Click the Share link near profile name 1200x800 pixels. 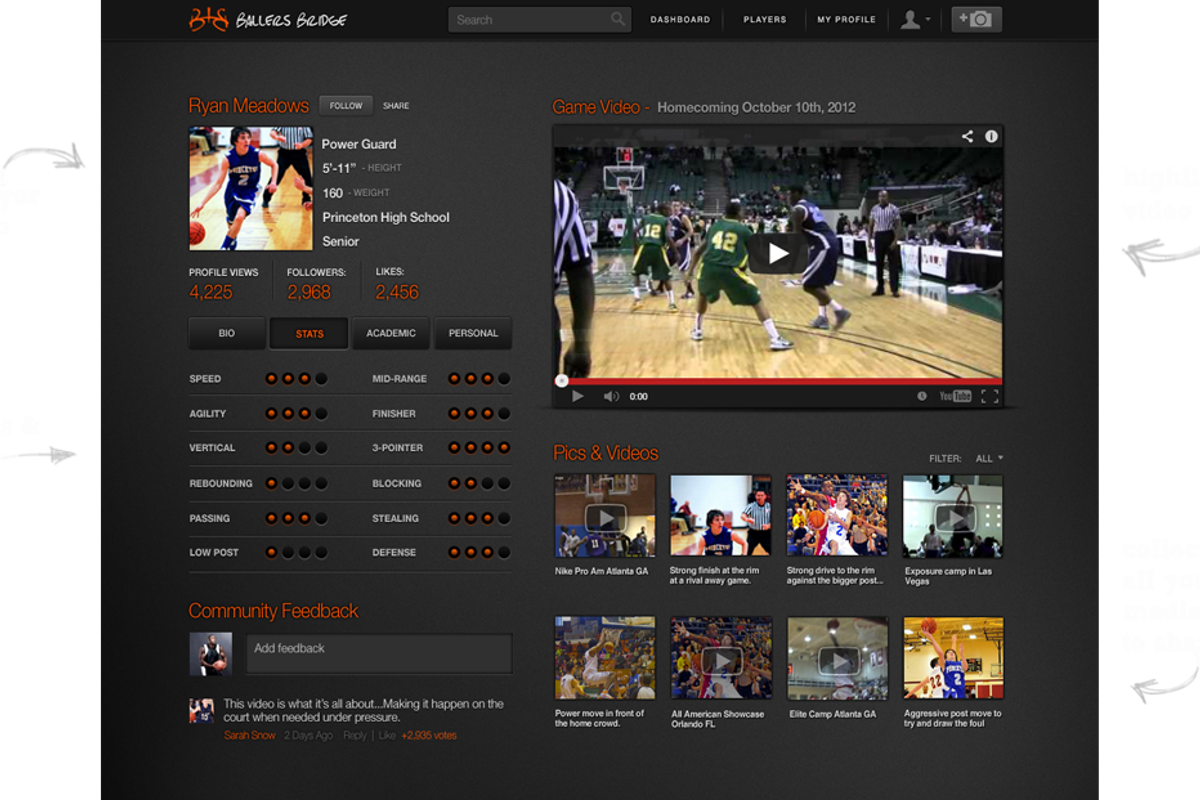click(x=396, y=106)
